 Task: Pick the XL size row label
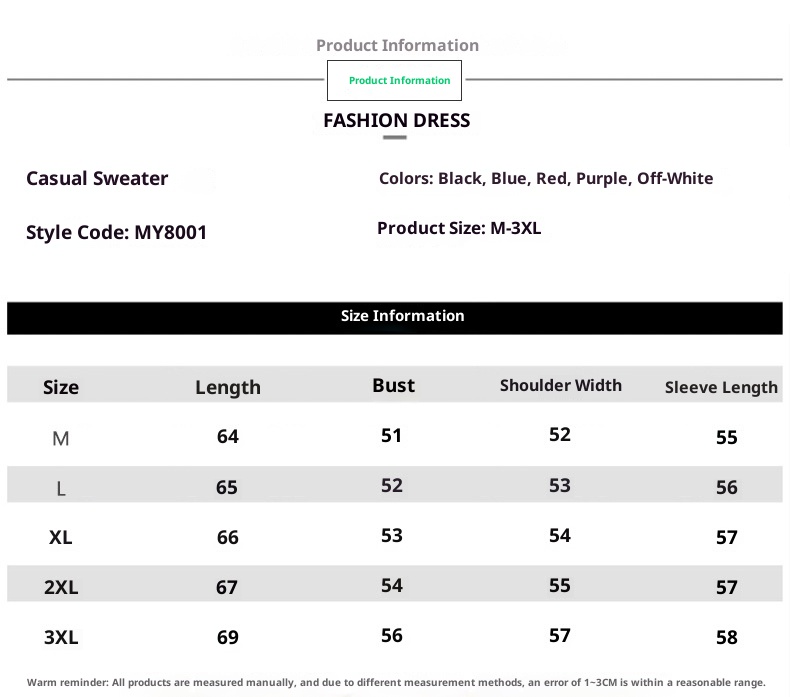point(61,537)
